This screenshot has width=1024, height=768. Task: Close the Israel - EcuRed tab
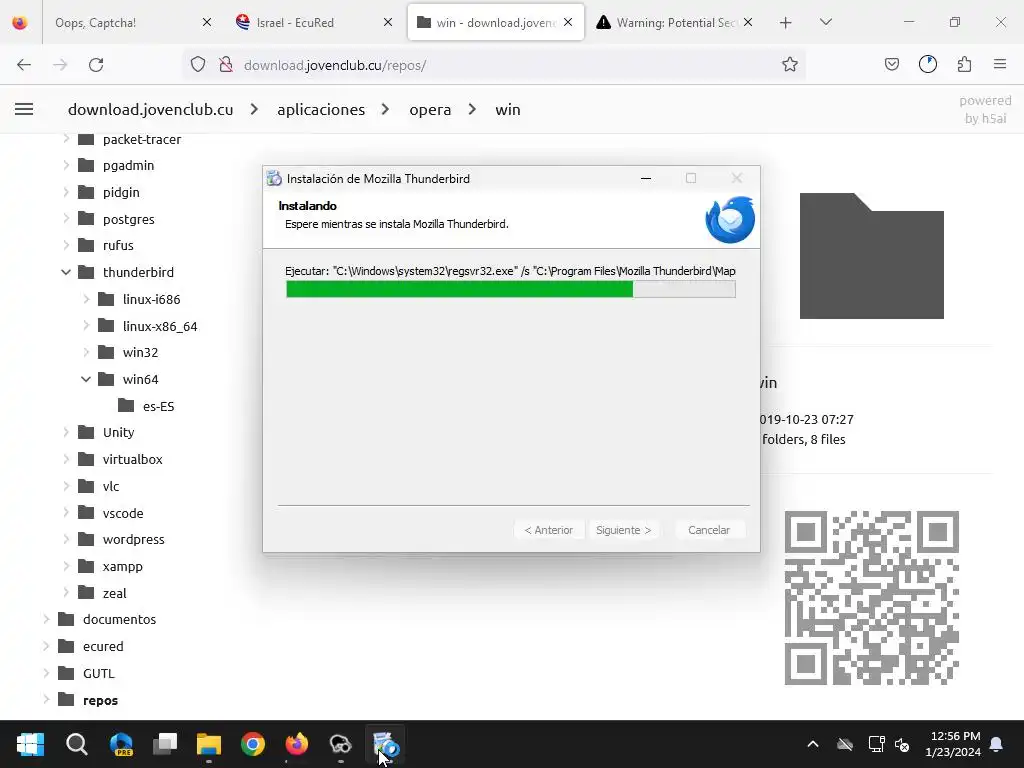(388, 22)
